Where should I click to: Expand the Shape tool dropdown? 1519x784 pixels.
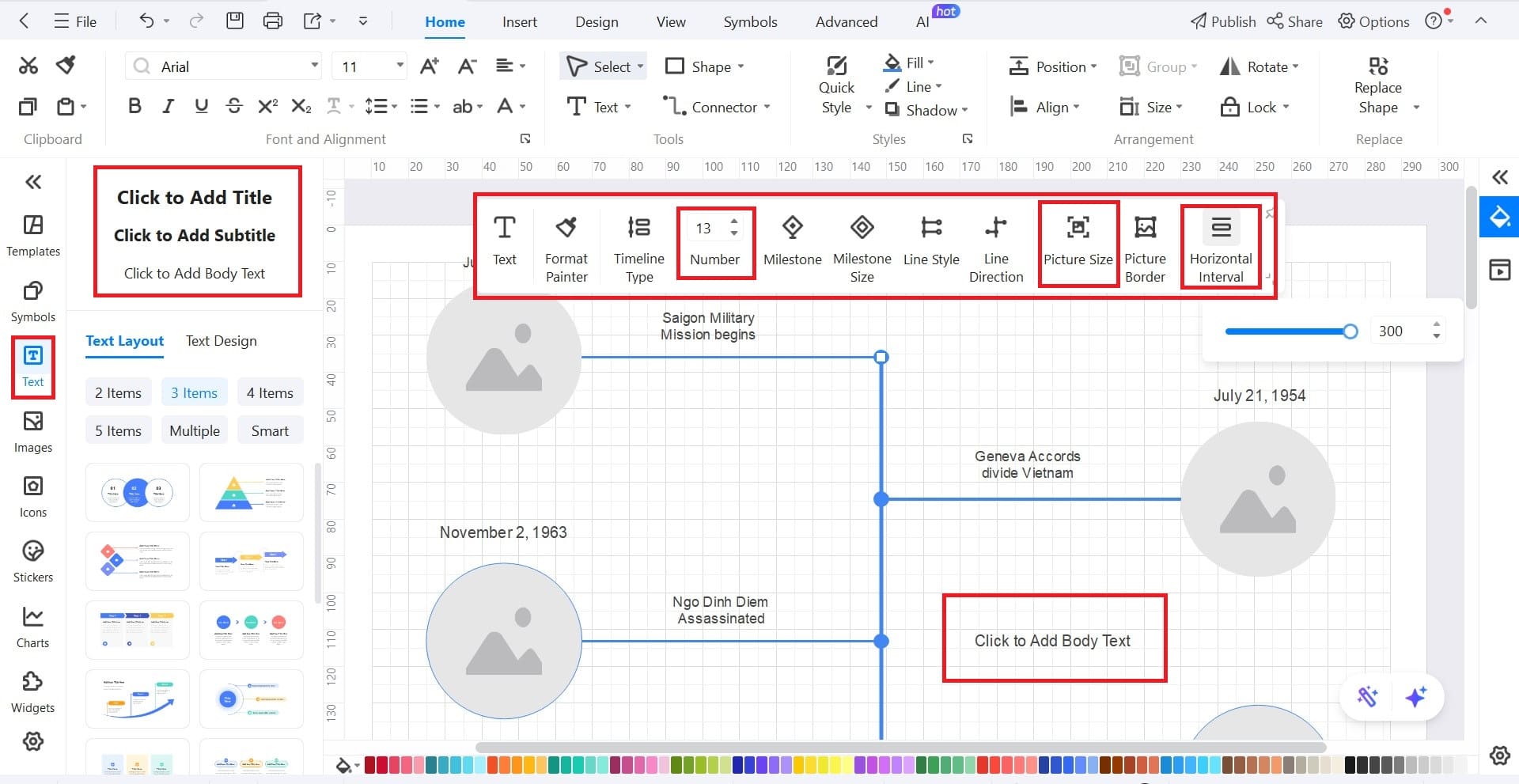[x=741, y=66]
